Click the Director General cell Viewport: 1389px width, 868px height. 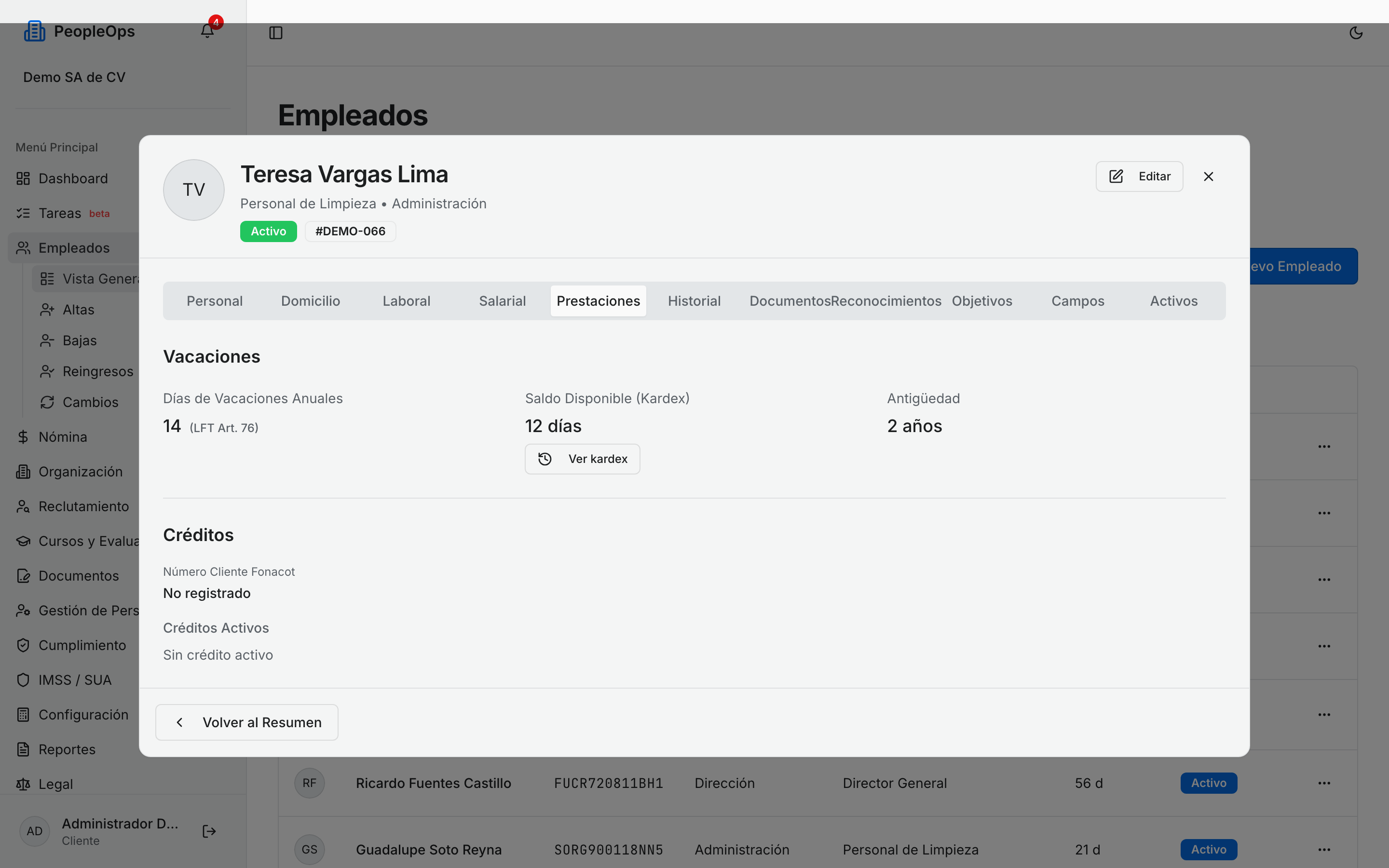point(894,783)
